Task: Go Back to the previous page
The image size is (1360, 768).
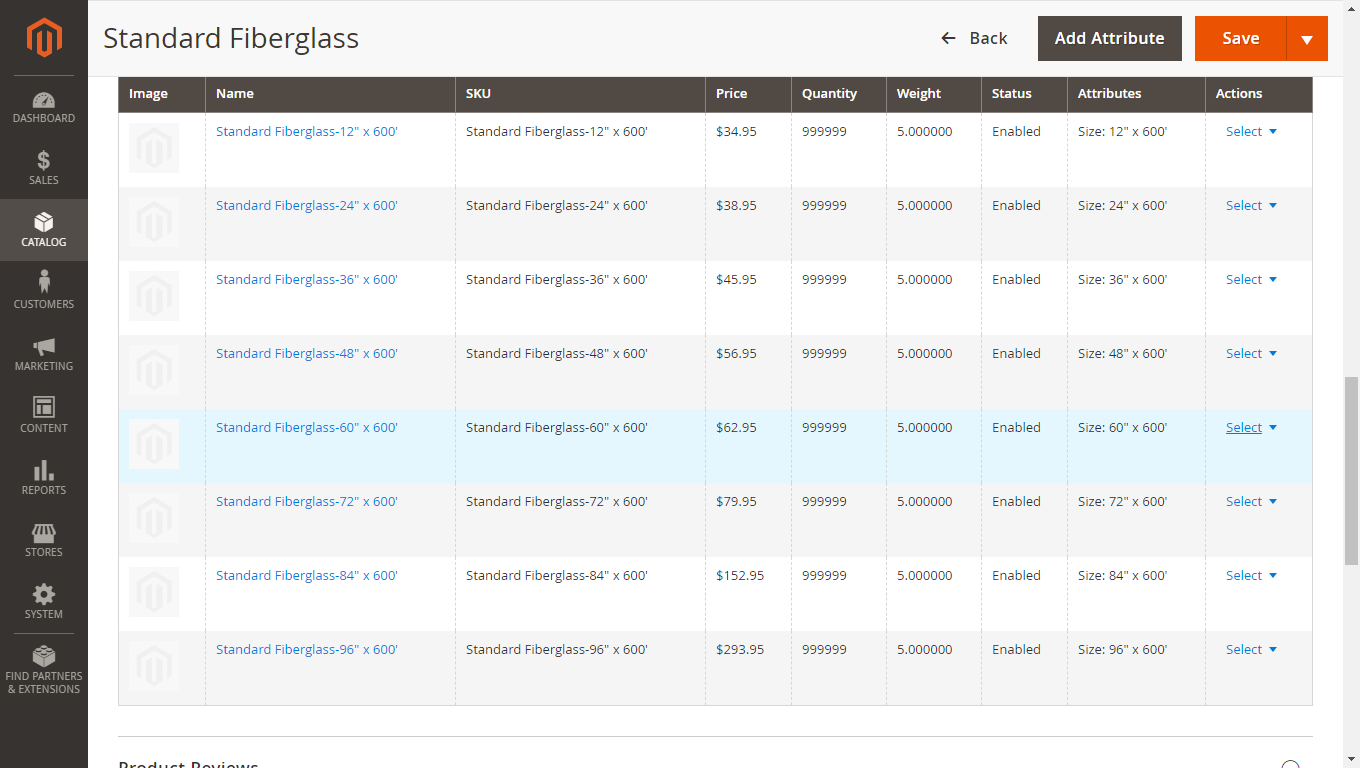Action: pos(975,38)
